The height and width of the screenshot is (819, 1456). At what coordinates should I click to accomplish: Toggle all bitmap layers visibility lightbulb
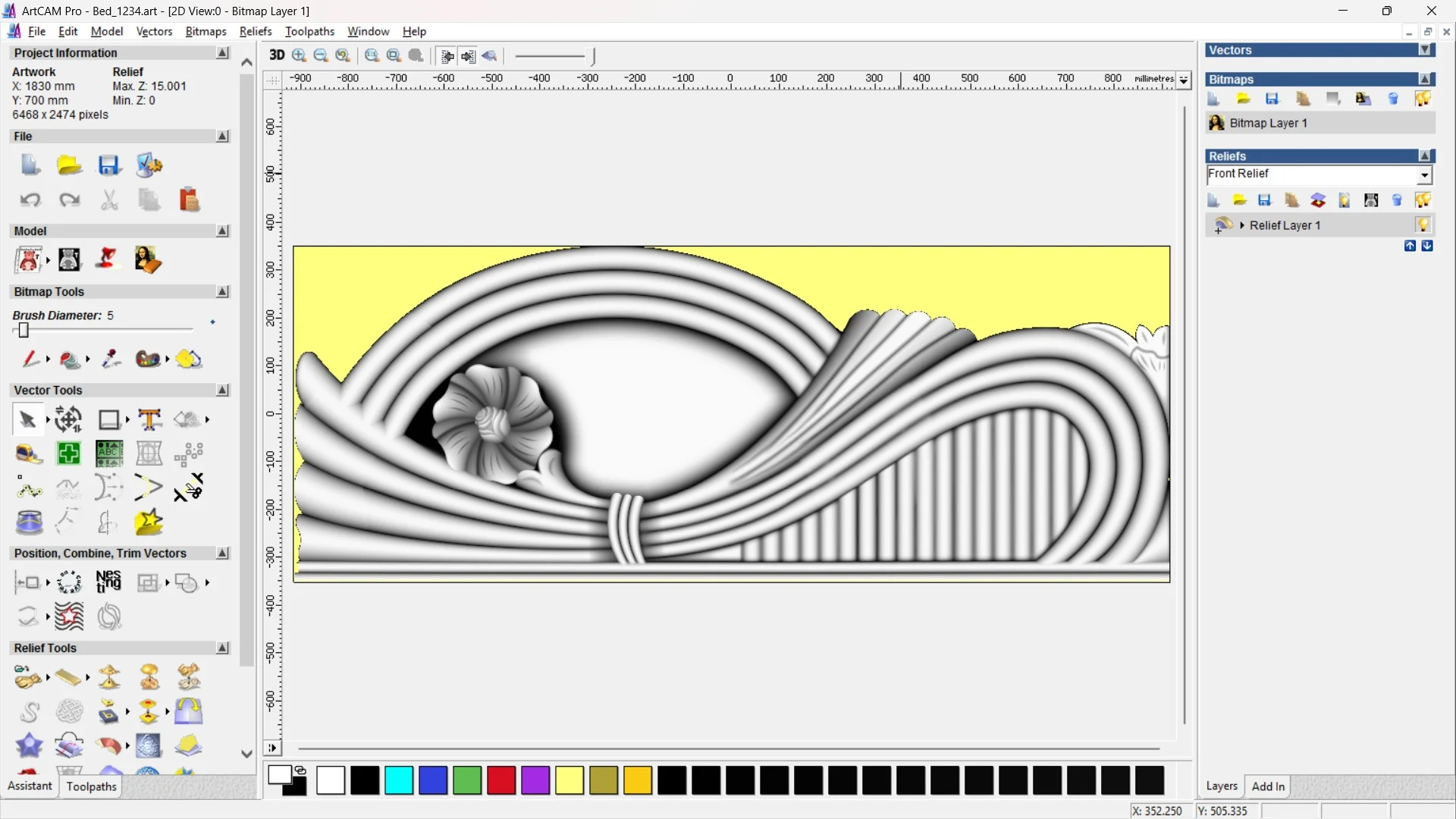[1423, 99]
